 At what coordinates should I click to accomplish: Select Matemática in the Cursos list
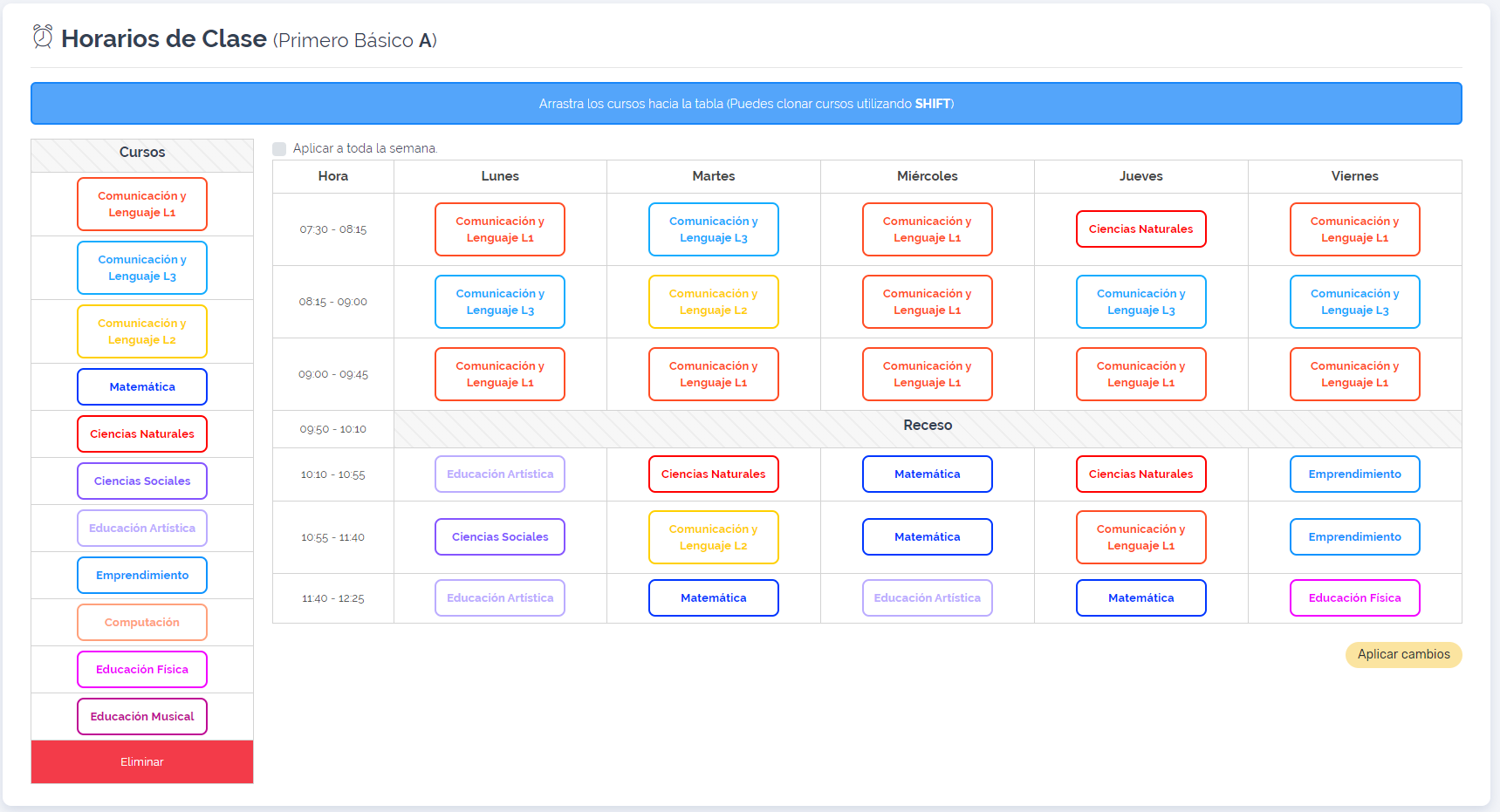pyautogui.click(x=142, y=387)
